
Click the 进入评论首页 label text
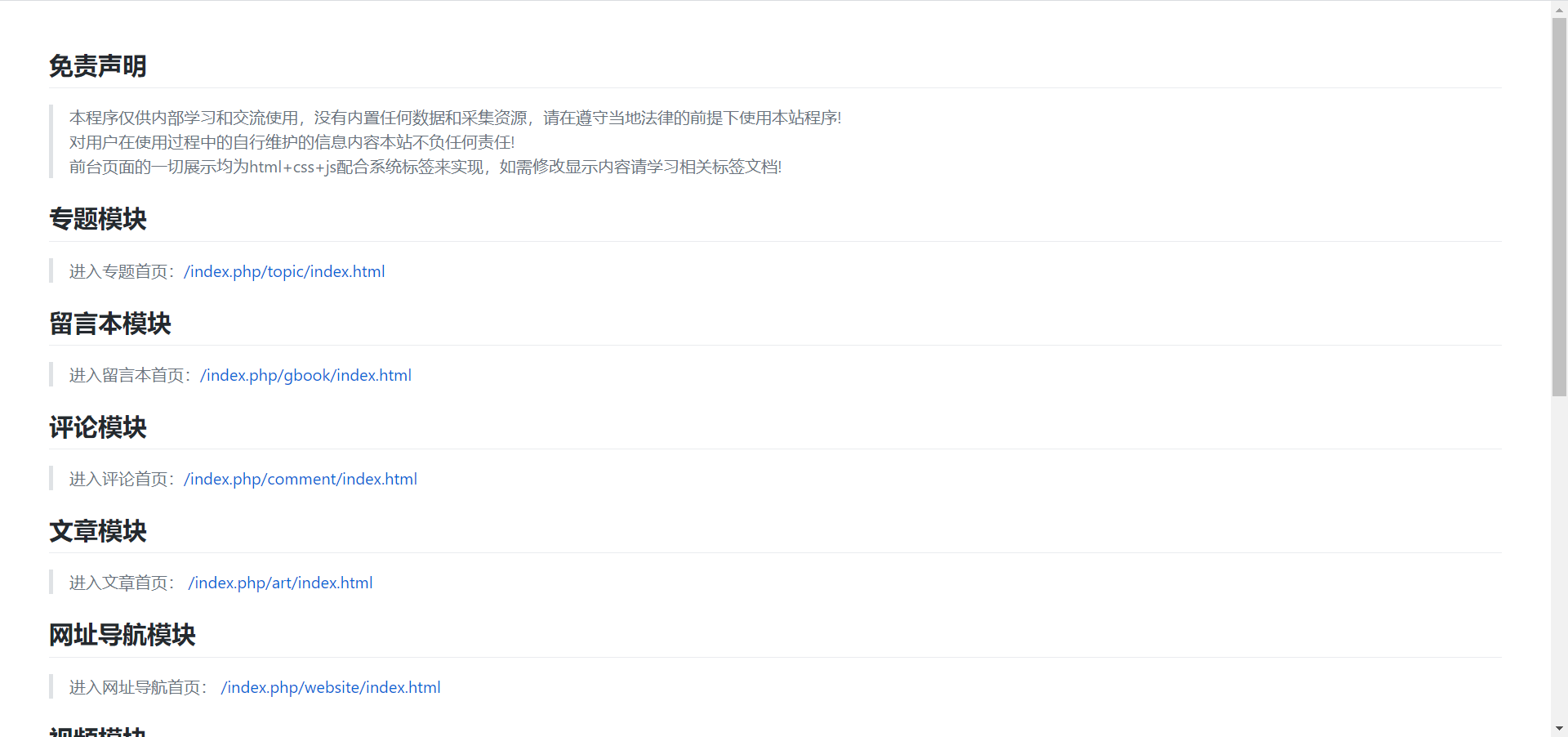121,479
